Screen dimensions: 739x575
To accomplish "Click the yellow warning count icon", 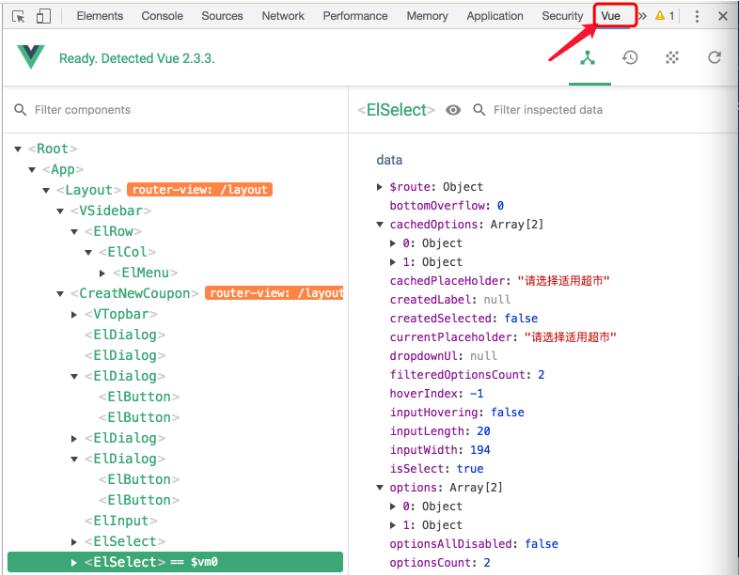I will click(x=665, y=16).
